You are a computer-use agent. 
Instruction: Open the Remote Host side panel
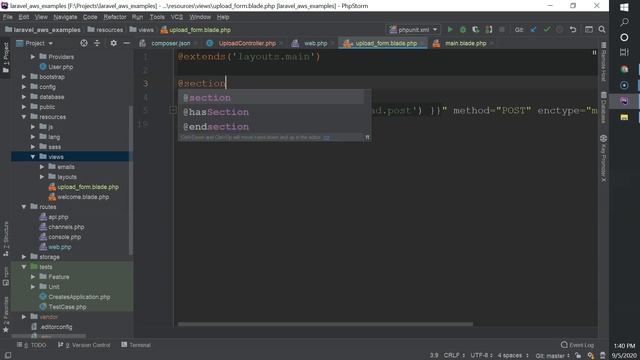(603, 61)
